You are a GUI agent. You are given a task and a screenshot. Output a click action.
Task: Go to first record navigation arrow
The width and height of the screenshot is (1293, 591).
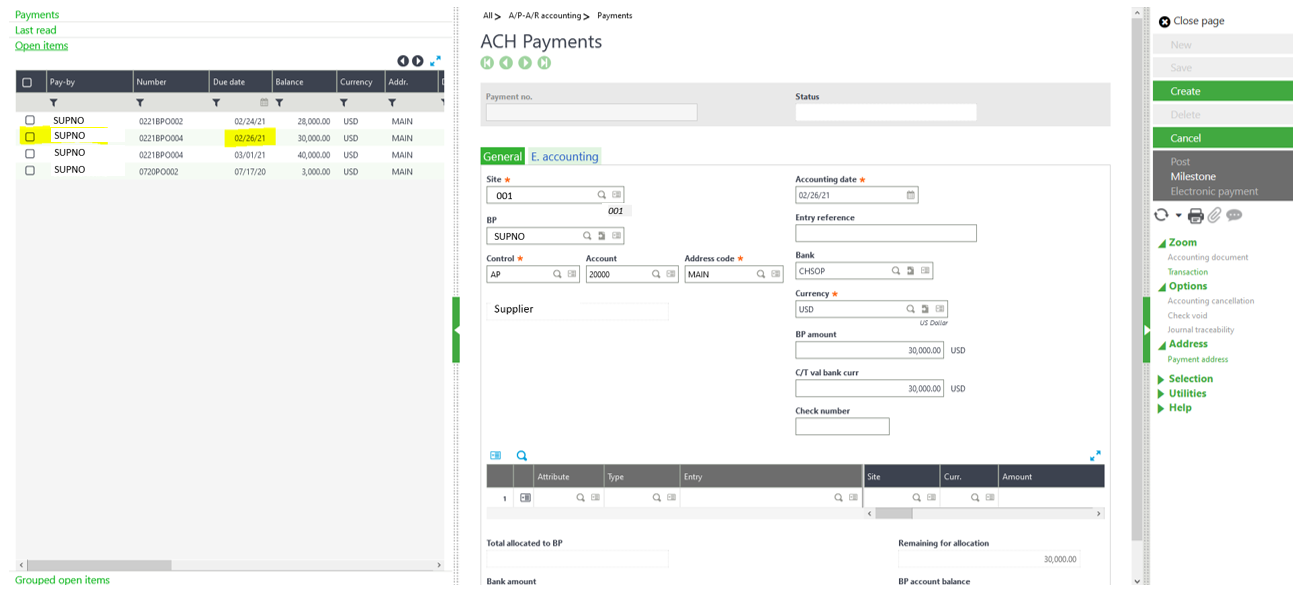(x=487, y=63)
